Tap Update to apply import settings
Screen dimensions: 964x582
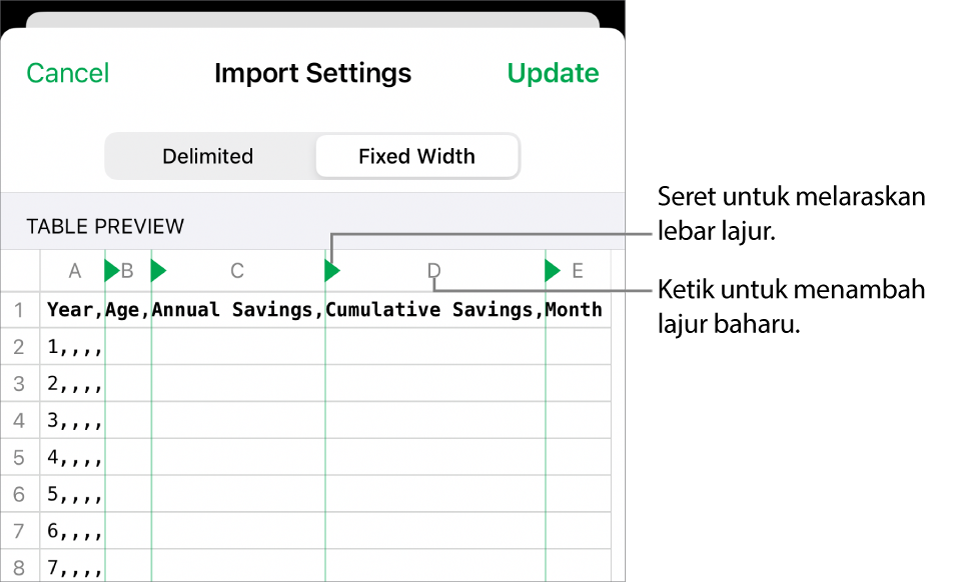(x=552, y=72)
